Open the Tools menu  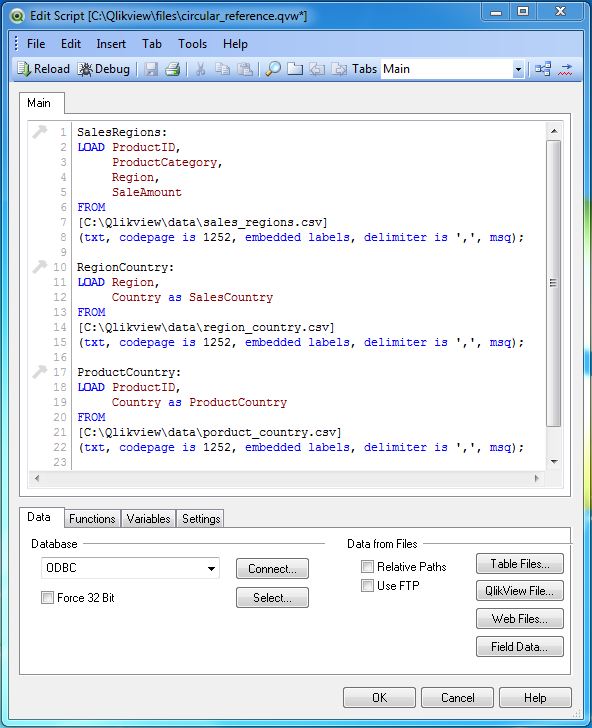(x=192, y=44)
